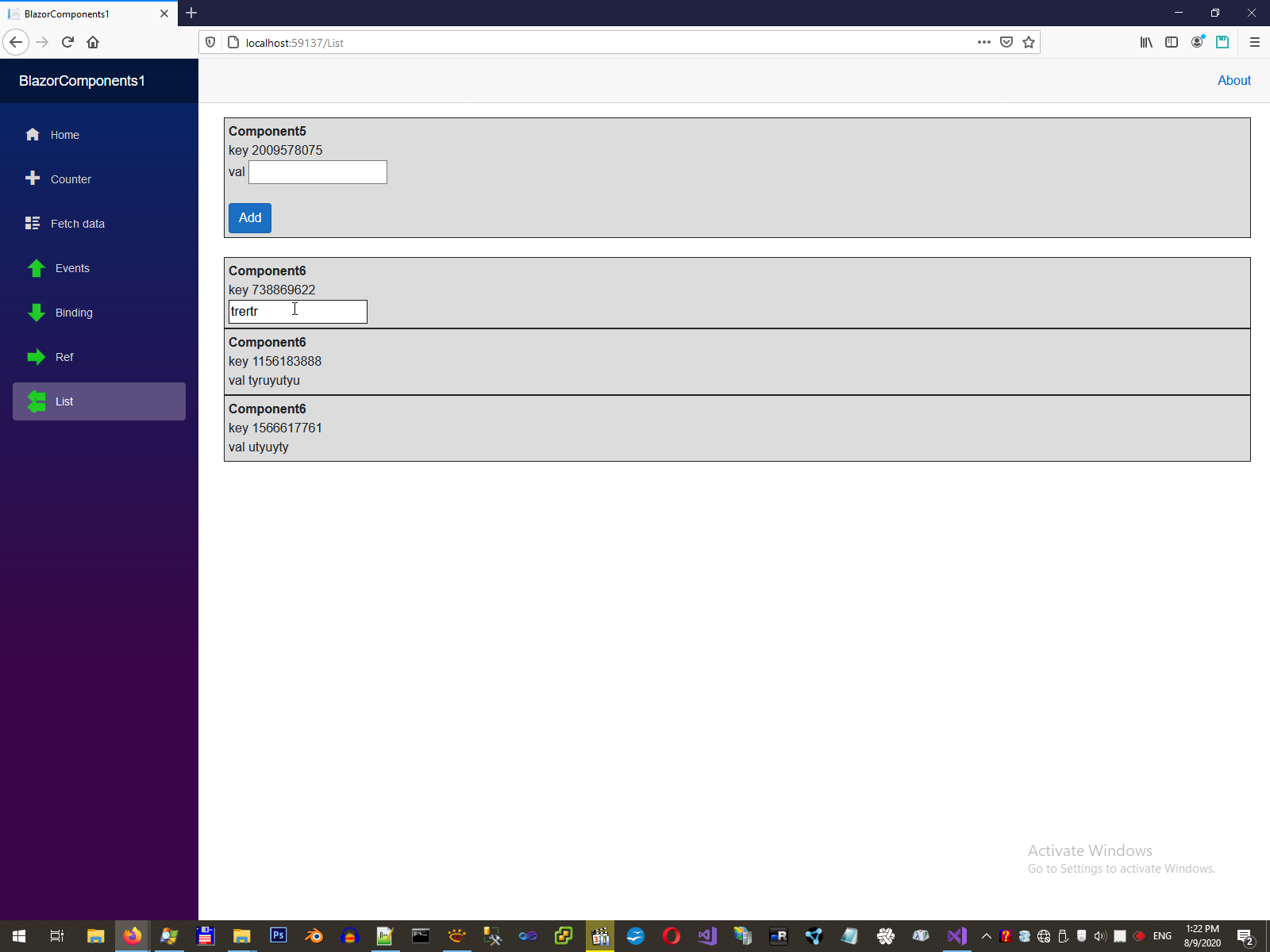Toggle the sidebars view icon
The width and height of the screenshot is (1270, 952).
(1172, 42)
